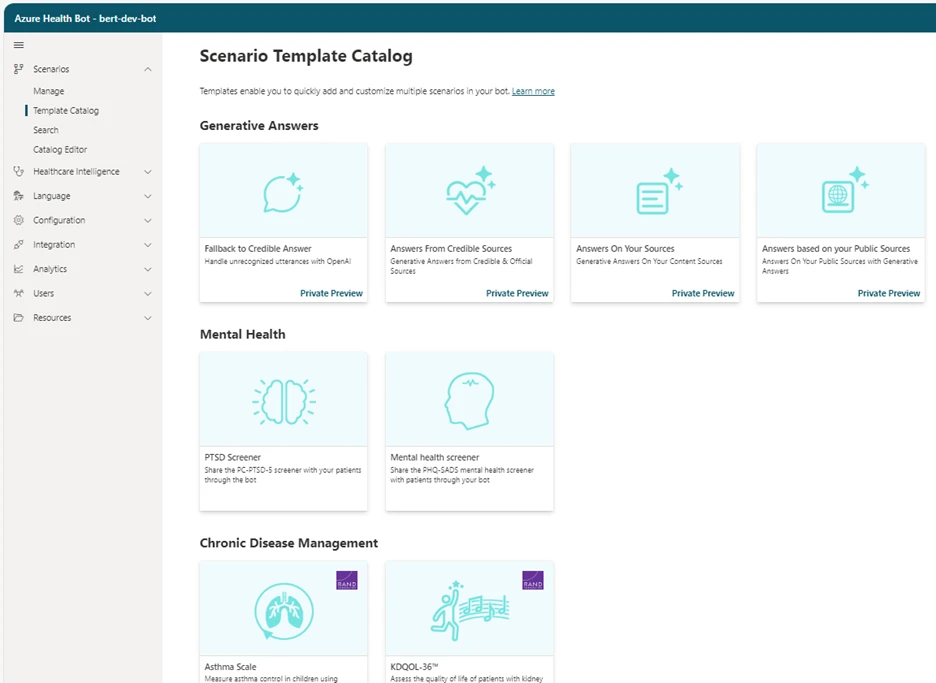Expand the Configuration section chevron
Screen dimensions: 936x683
147,220
